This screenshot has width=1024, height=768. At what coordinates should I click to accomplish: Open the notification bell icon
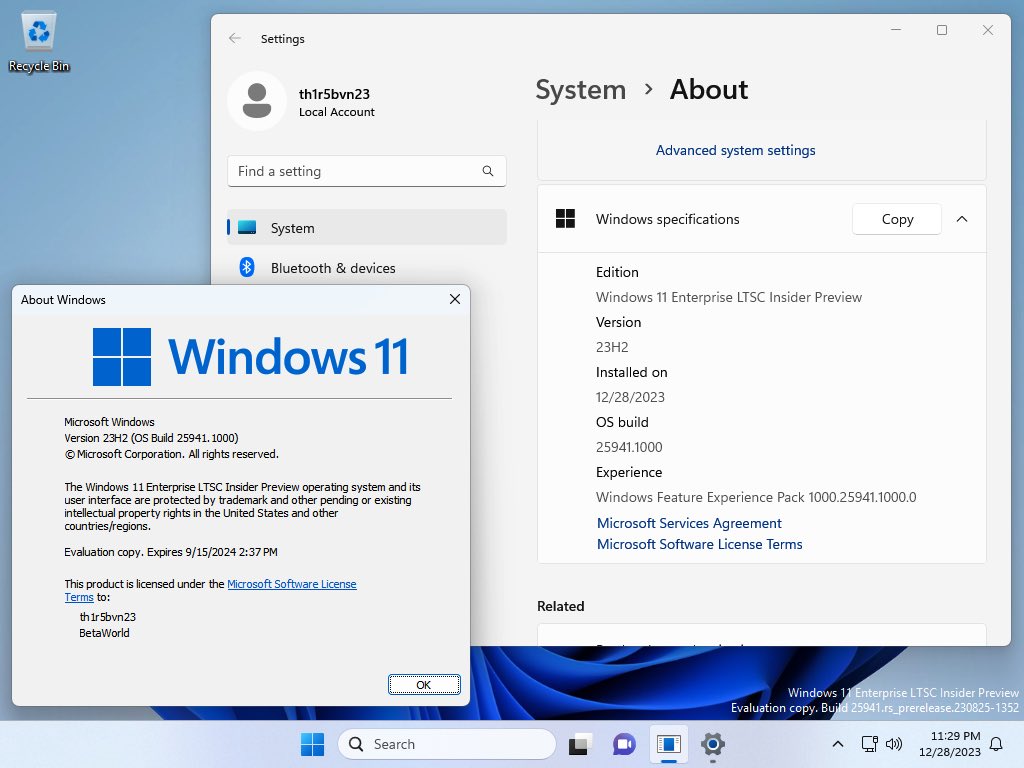point(996,744)
